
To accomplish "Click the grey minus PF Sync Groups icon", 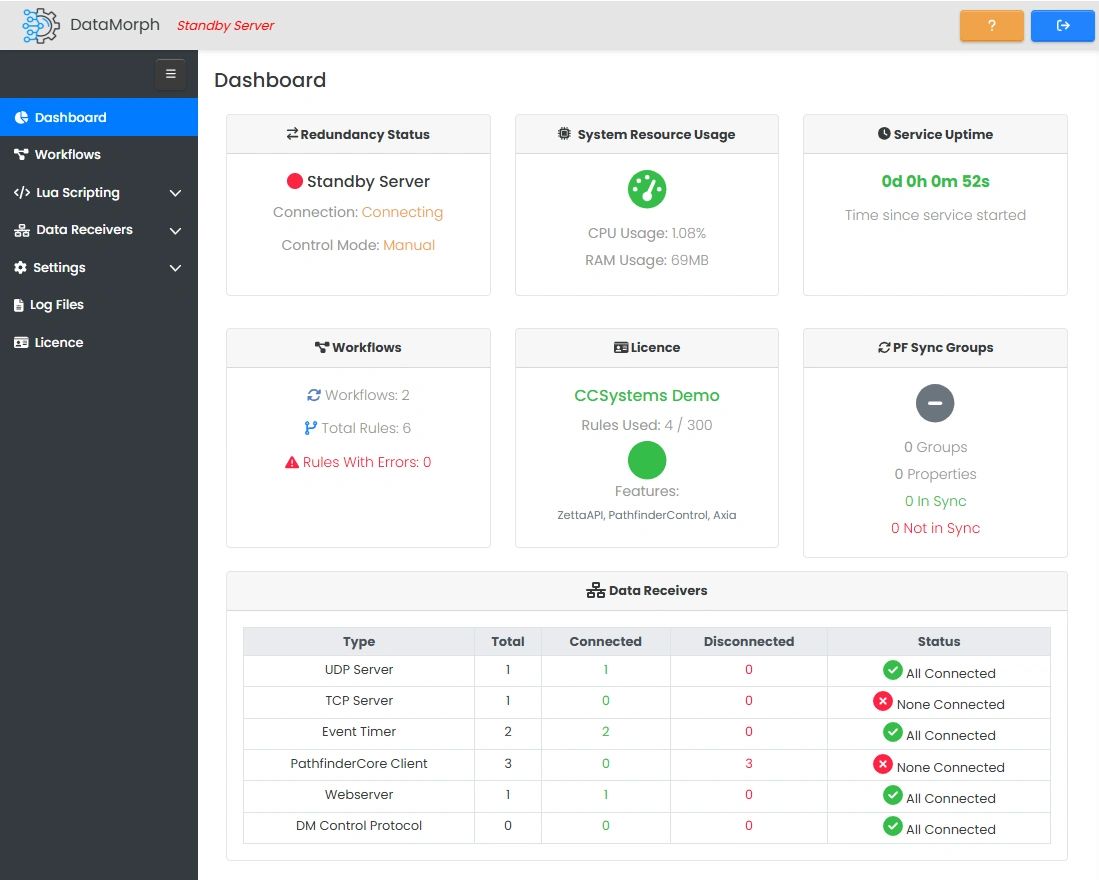I will coord(935,403).
